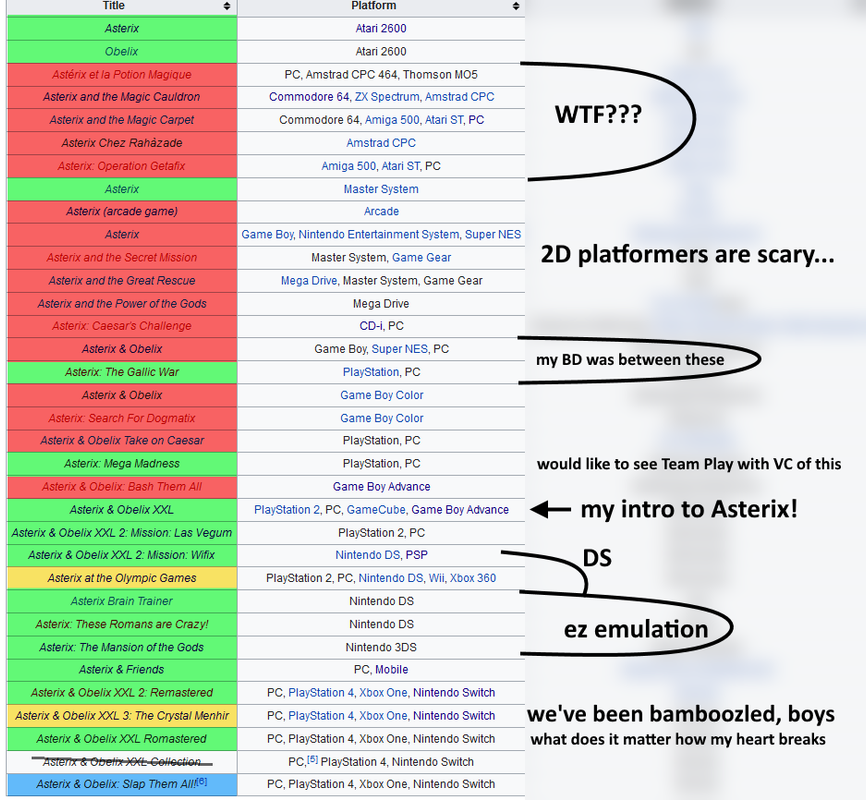This screenshot has height=800, width=866.
Task: Open the CD-i link in the Caesar's Challenge row
Action: 370,326
